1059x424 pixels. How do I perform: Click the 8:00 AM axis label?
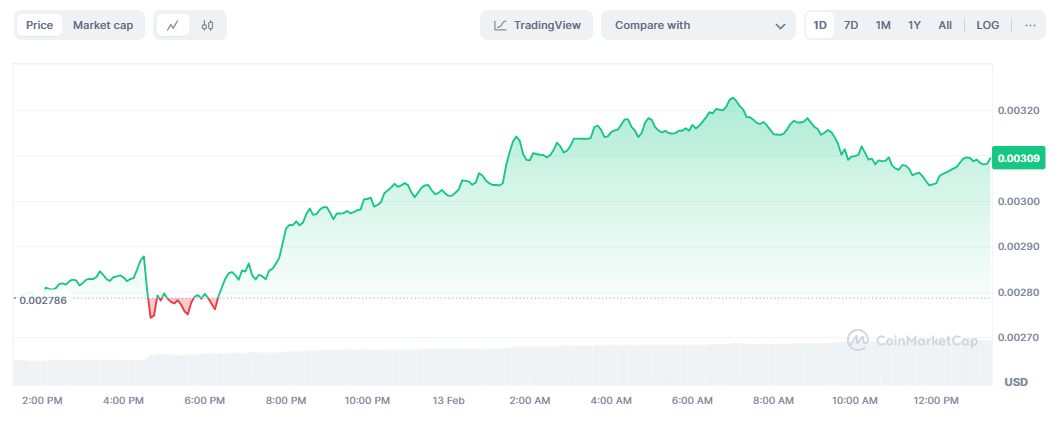[773, 400]
